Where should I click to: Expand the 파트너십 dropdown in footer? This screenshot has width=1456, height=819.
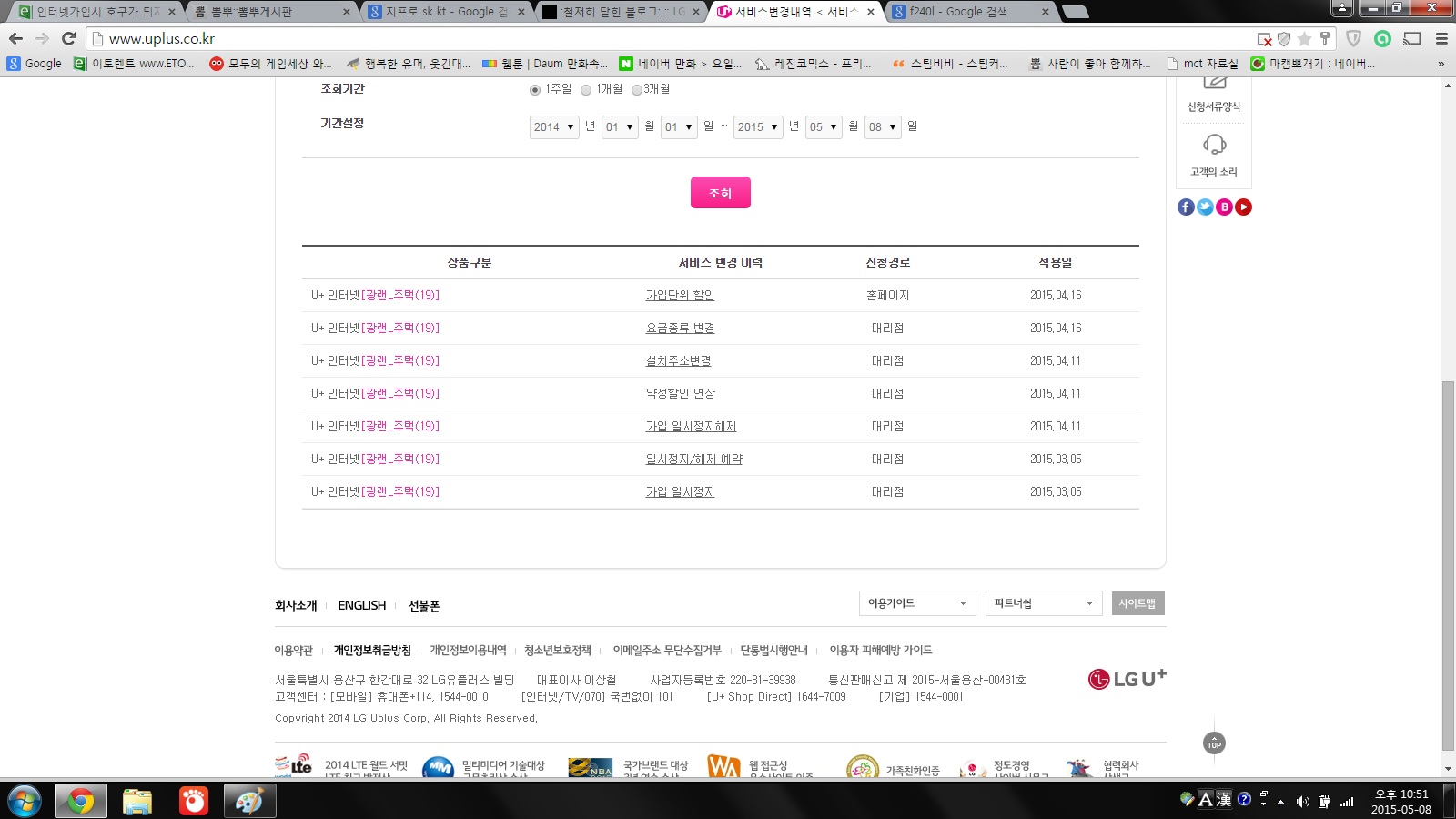pyautogui.click(x=1043, y=603)
